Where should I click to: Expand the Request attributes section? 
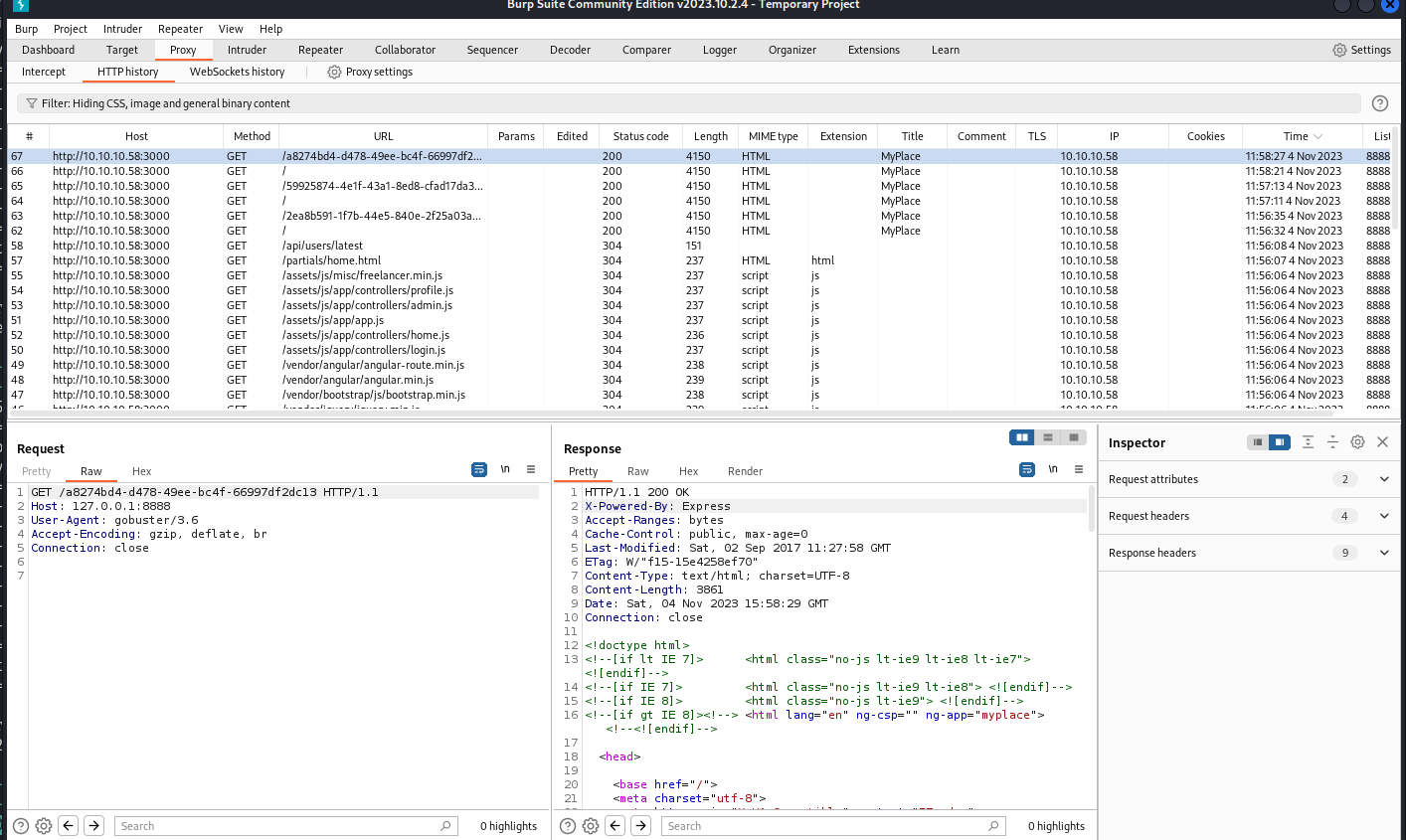click(x=1384, y=479)
